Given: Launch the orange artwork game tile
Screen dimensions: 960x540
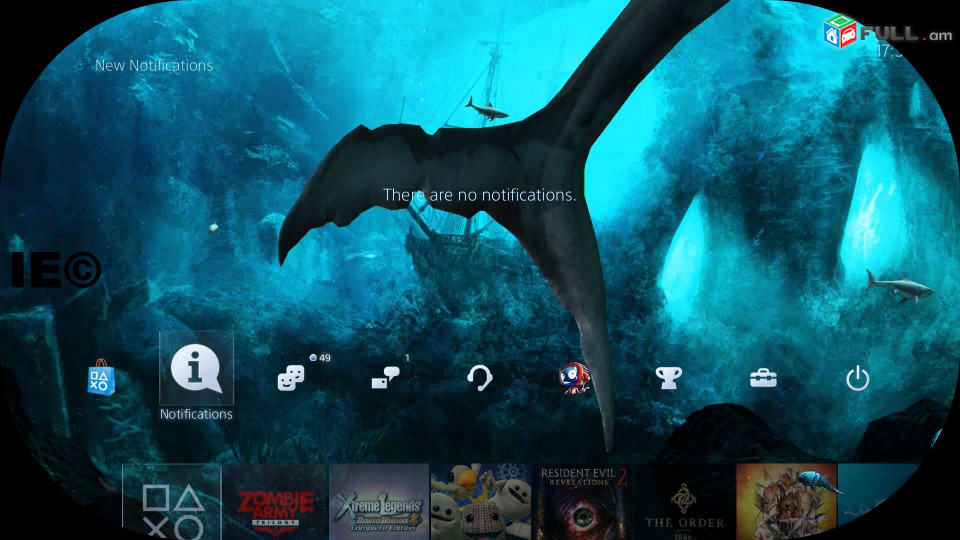Looking at the screenshot, I should click(x=786, y=502).
